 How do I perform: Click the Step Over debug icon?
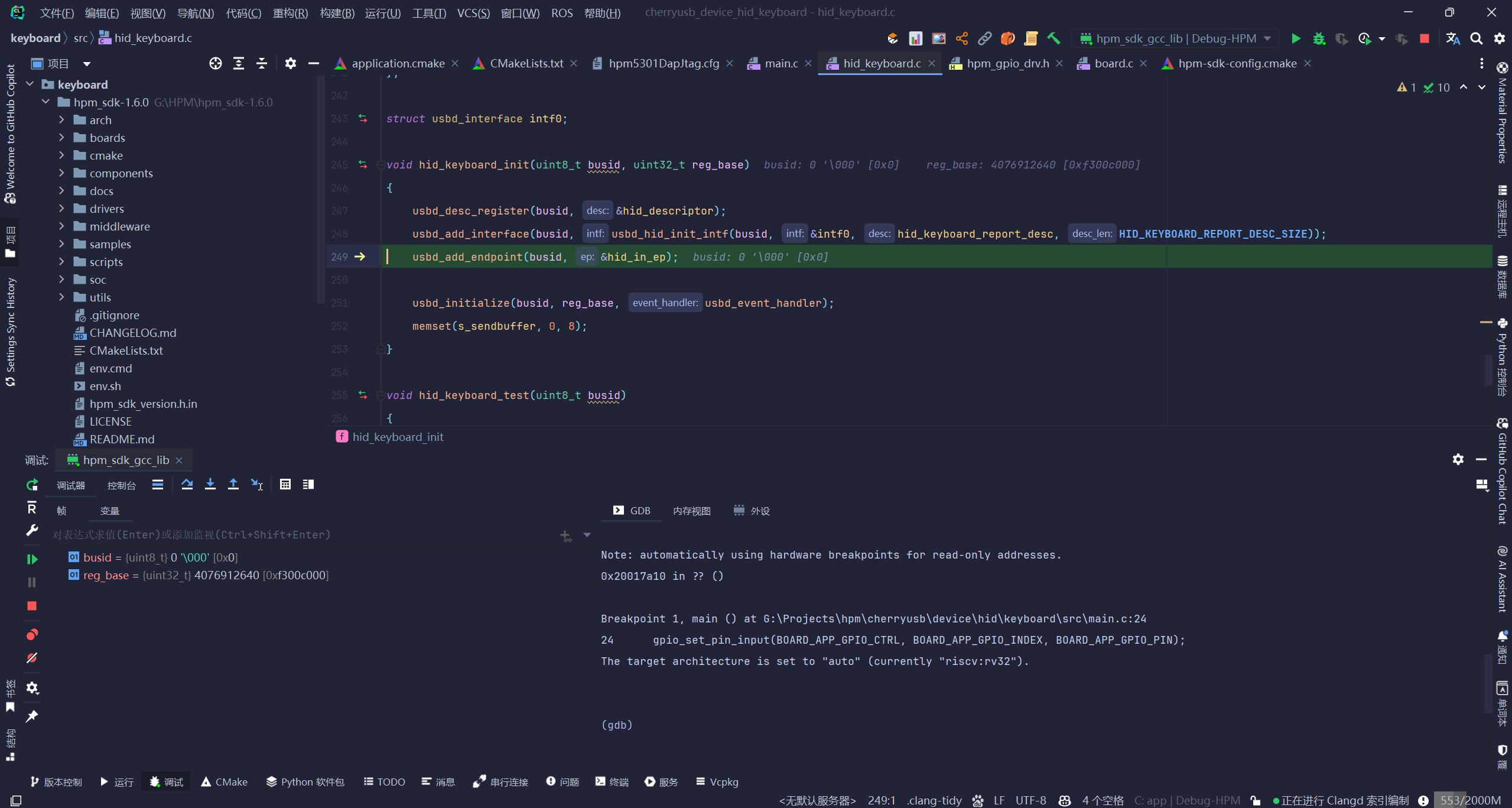coord(187,485)
